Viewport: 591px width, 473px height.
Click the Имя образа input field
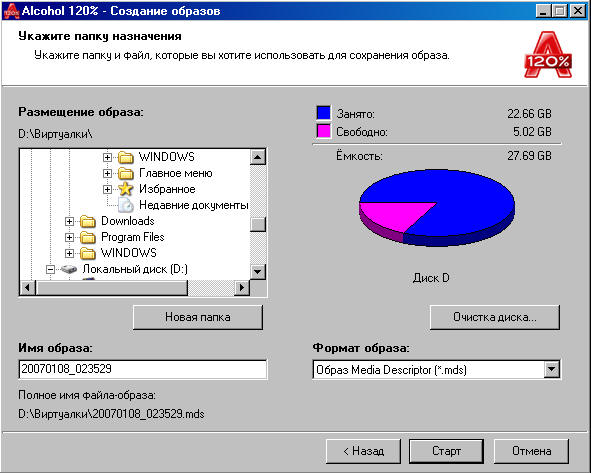(142, 369)
